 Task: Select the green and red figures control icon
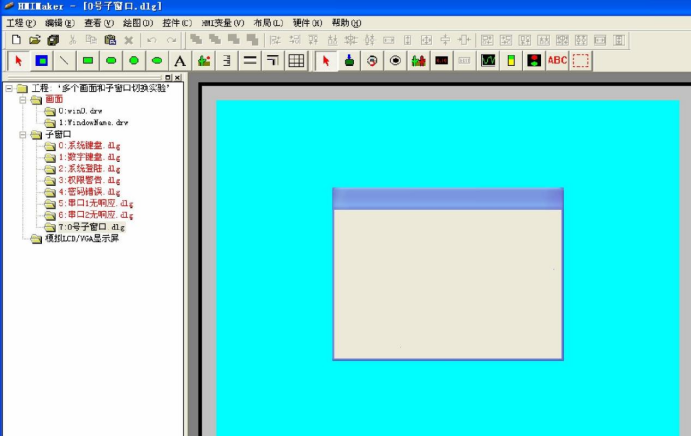[x=418, y=60]
